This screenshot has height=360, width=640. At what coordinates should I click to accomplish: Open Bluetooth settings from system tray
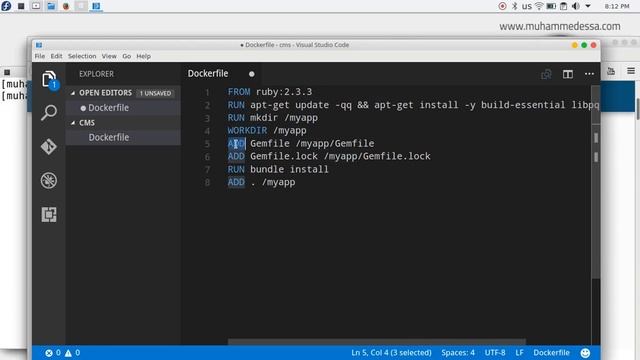point(515,6)
